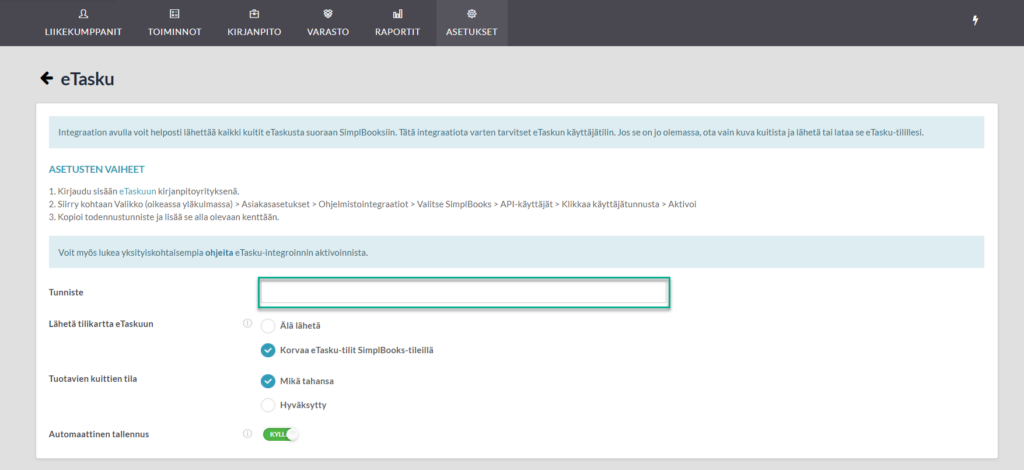
Task: Click the blue banner starting Integraation avulla
Action: pos(516,133)
